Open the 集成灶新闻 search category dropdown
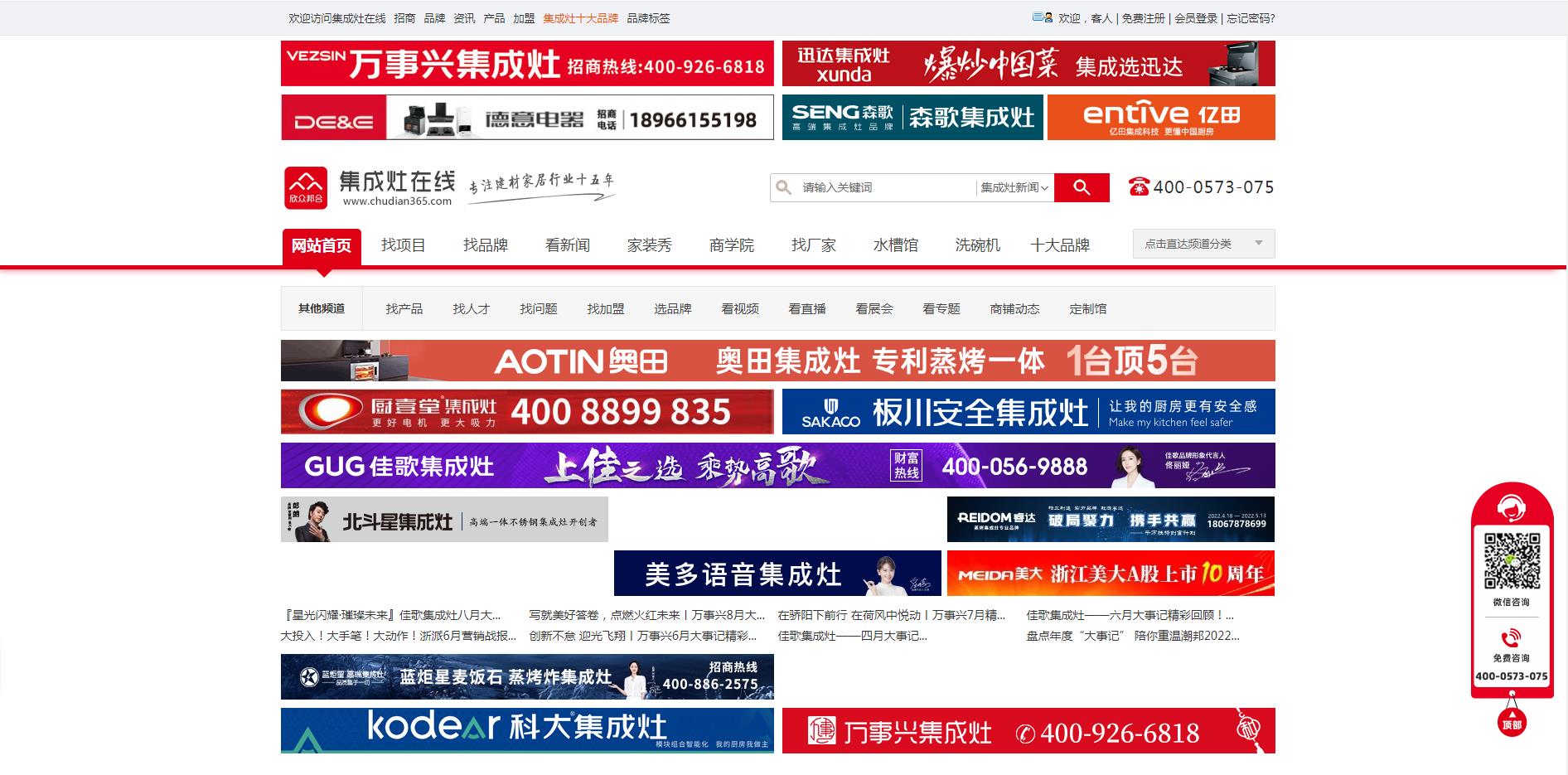 pyautogui.click(x=1014, y=187)
